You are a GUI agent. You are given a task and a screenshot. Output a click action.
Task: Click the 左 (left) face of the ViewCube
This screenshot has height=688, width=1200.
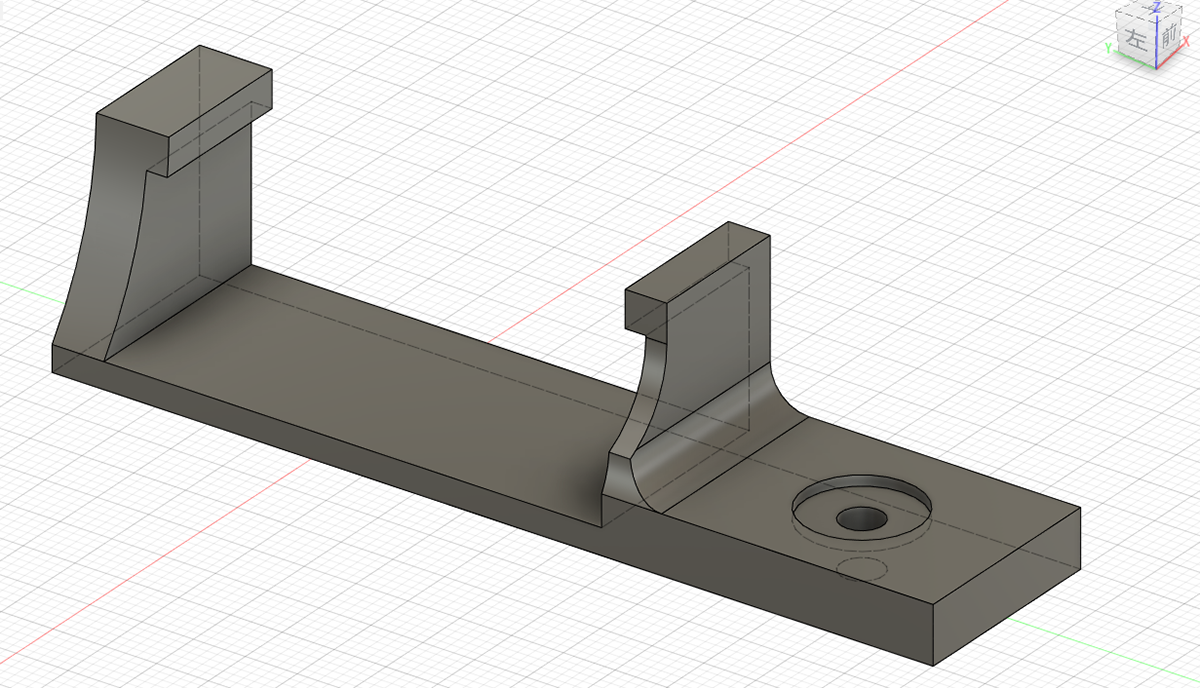coord(1136,41)
